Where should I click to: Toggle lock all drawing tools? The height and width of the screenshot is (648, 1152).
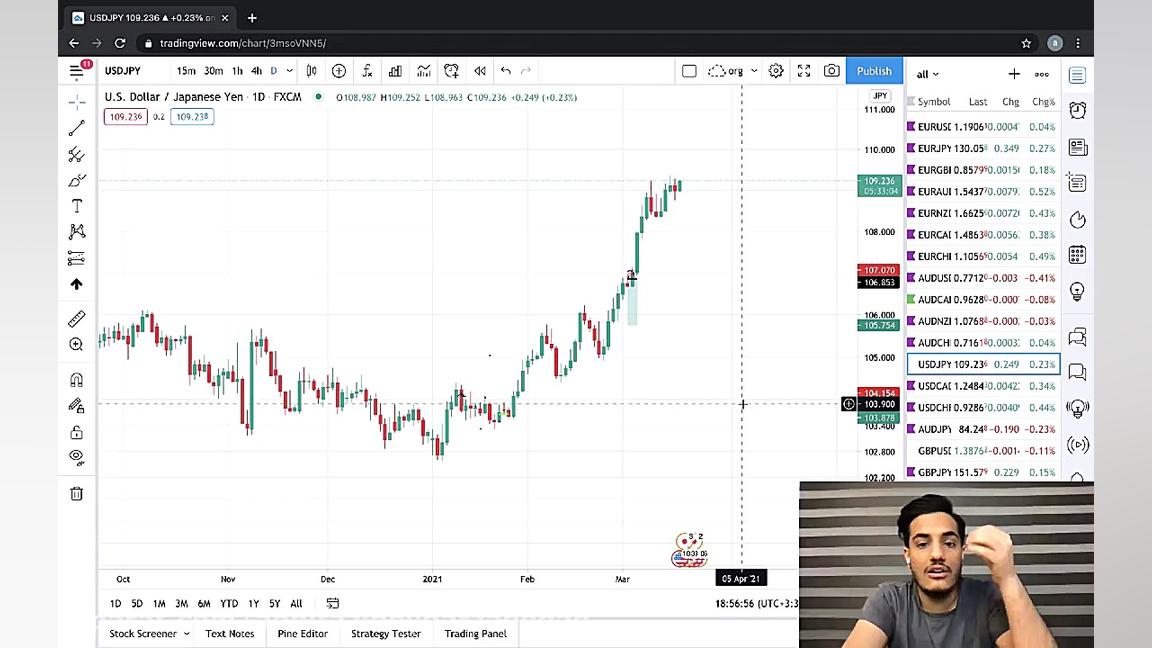pyautogui.click(x=76, y=432)
